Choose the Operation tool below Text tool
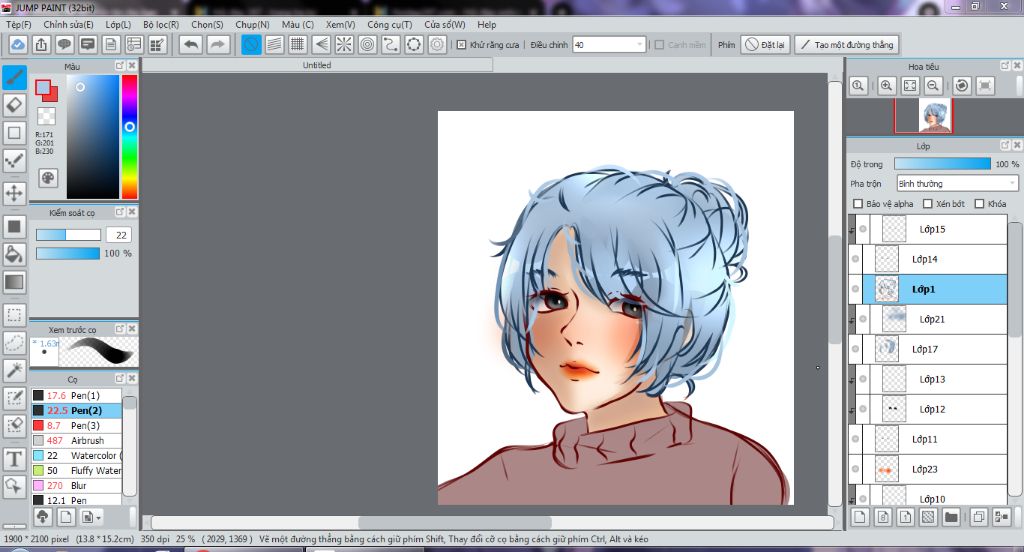Image resolution: width=1024 pixels, height=552 pixels. (x=14, y=486)
